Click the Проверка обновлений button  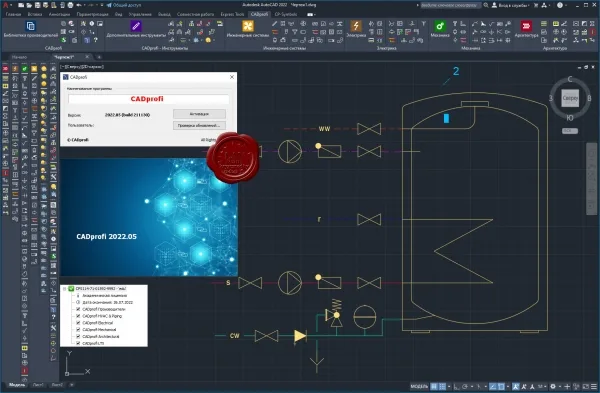pos(199,126)
